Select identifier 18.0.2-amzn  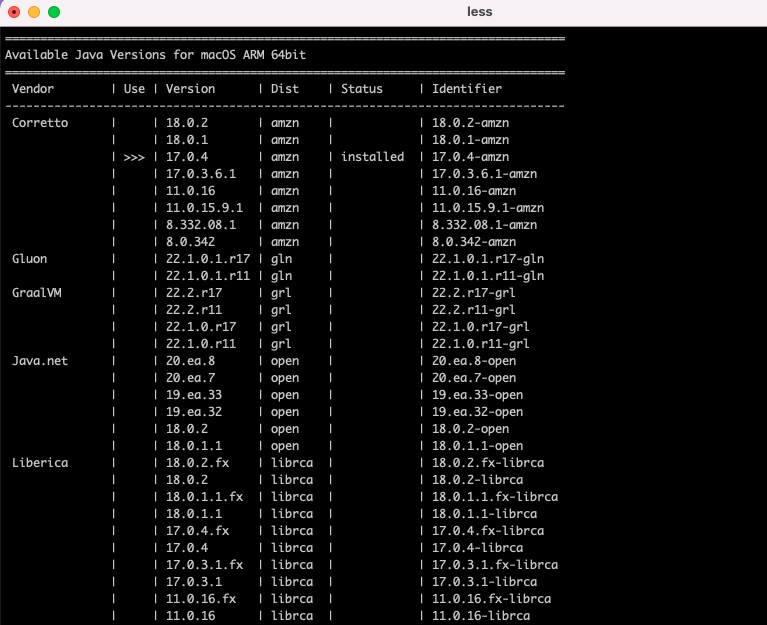pyautogui.click(x=470, y=123)
